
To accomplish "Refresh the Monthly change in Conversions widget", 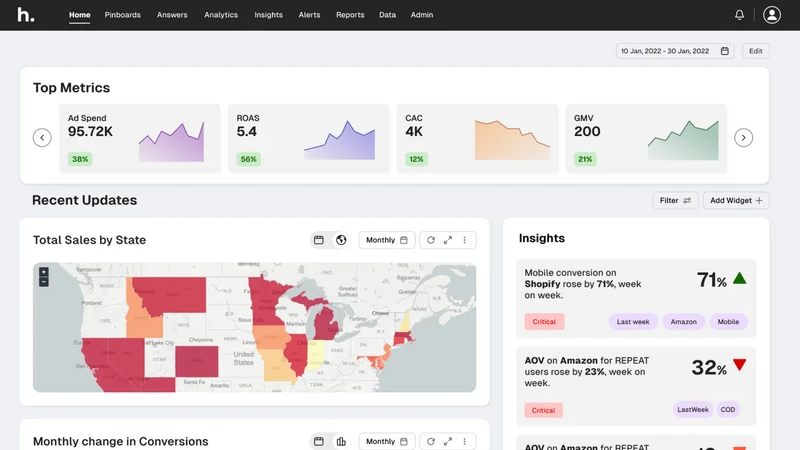I will click(x=431, y=441).
